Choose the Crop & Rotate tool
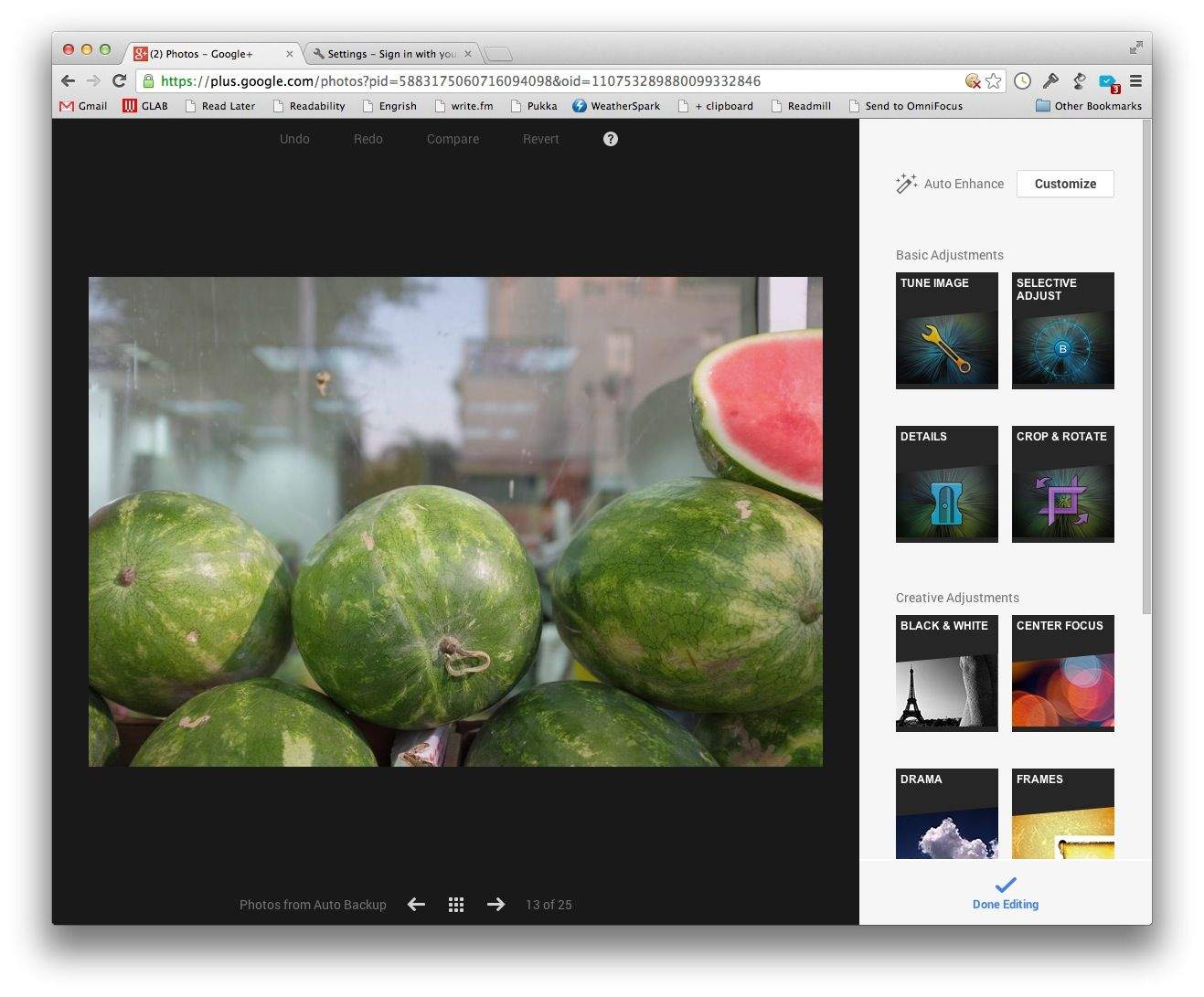 tap(1062, 484)
